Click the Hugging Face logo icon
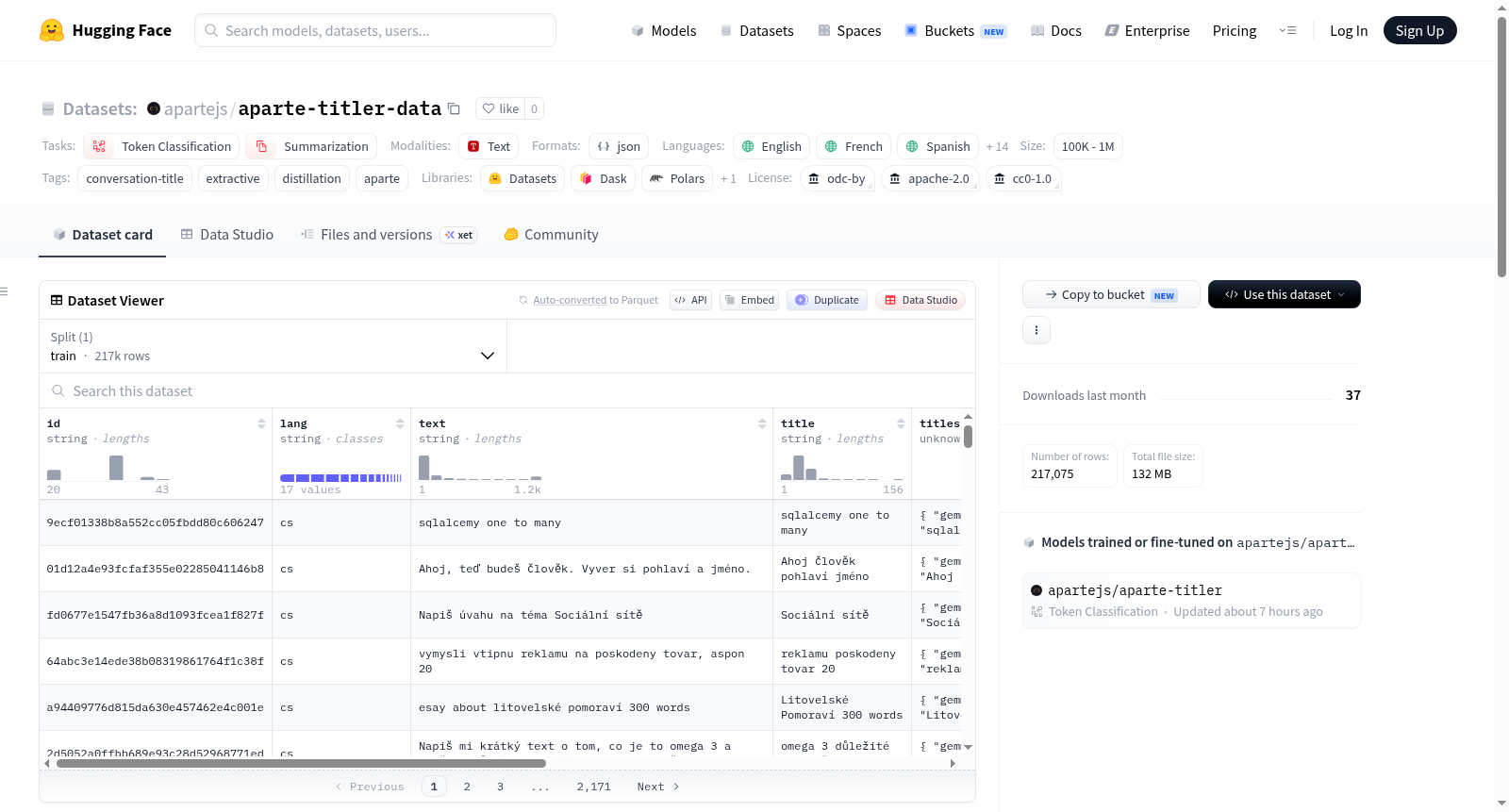The image size is (1509, 812). click(52, 30)
